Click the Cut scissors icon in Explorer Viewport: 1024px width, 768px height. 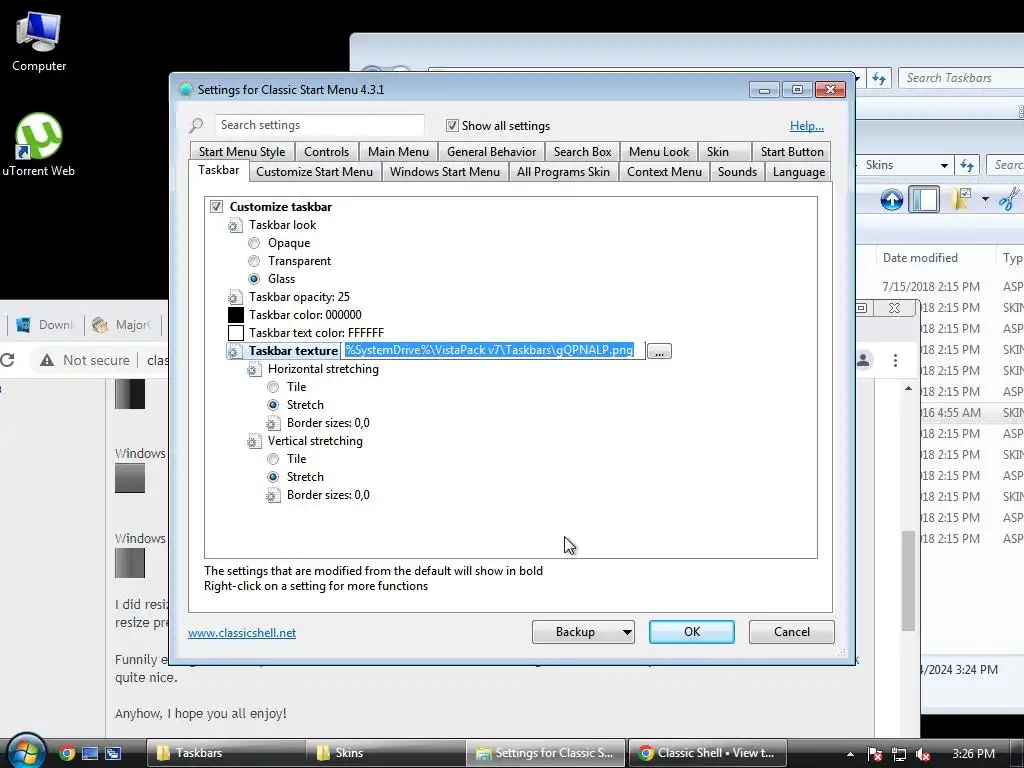click(1010, 199)
